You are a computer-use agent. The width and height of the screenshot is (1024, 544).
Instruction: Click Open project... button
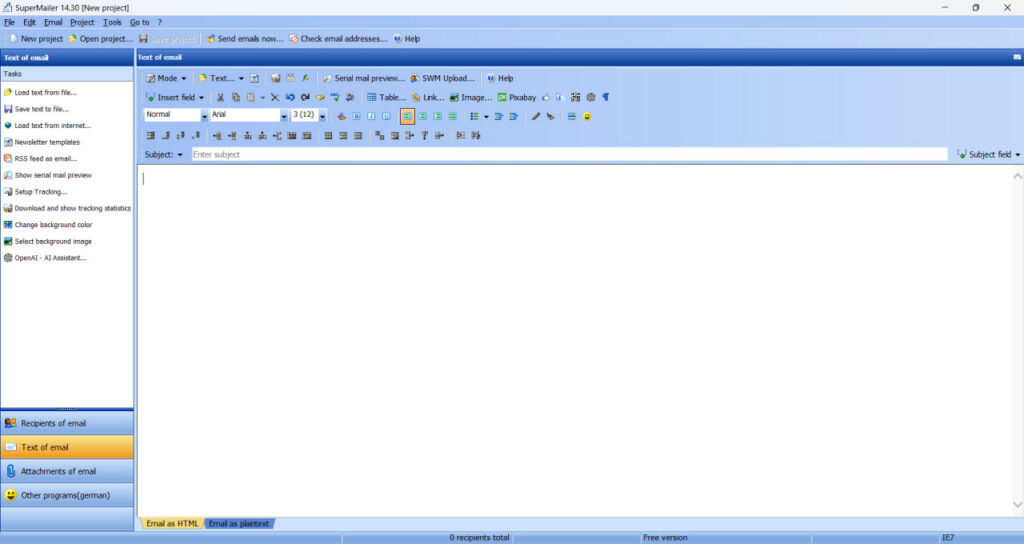point(101,39)
